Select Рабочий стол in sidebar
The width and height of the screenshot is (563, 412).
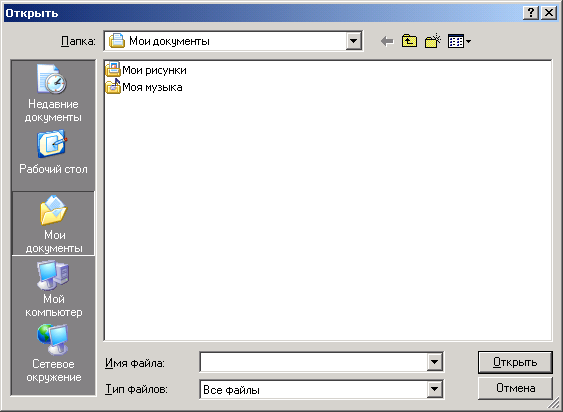[53, 153]
